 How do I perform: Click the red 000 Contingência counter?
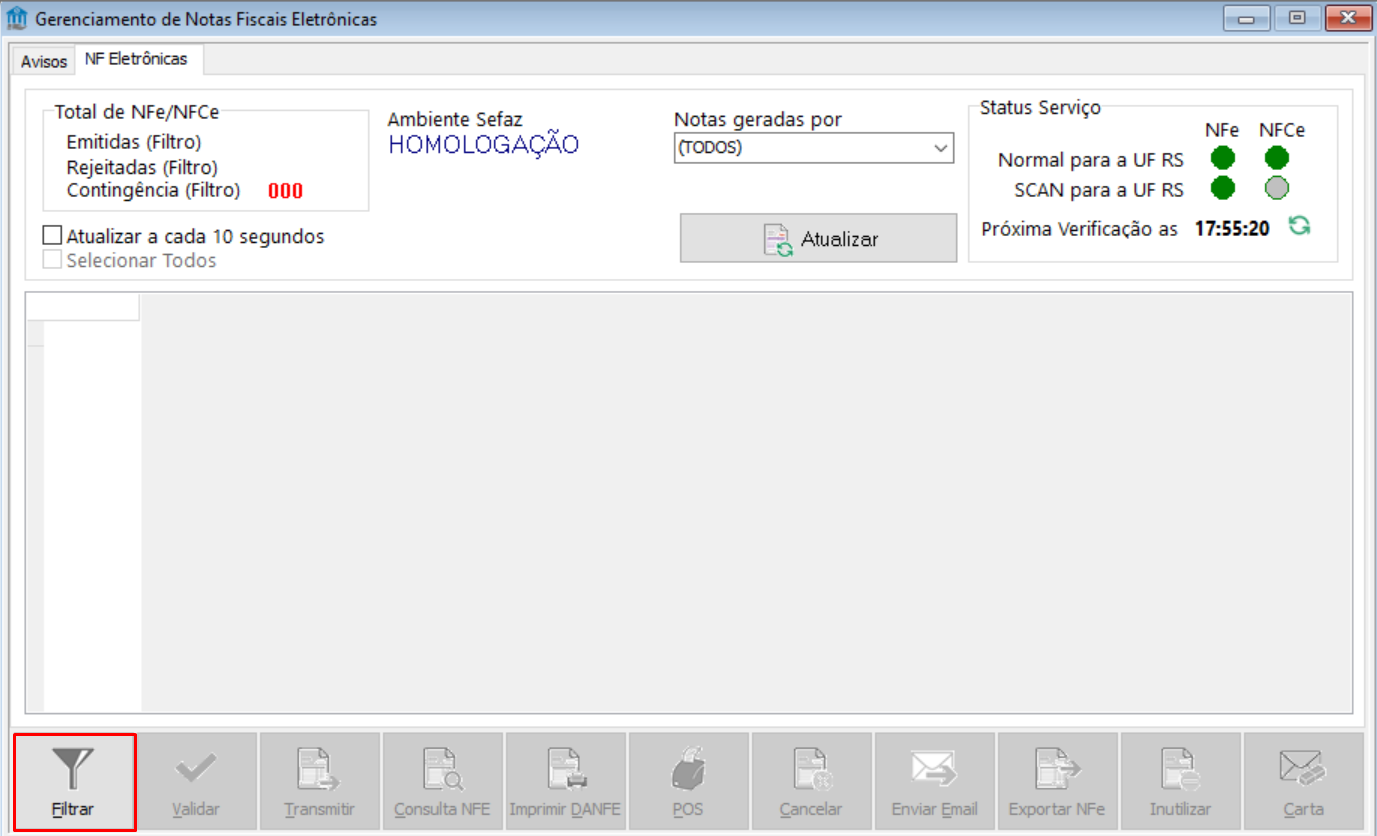click(285, 191)
